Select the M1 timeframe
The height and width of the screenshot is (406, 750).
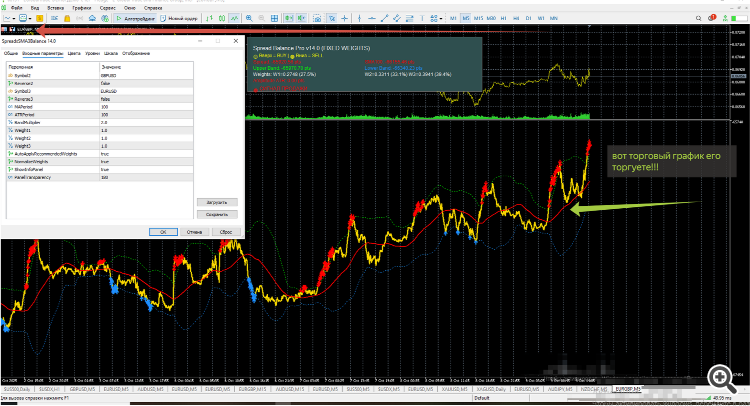453,18
